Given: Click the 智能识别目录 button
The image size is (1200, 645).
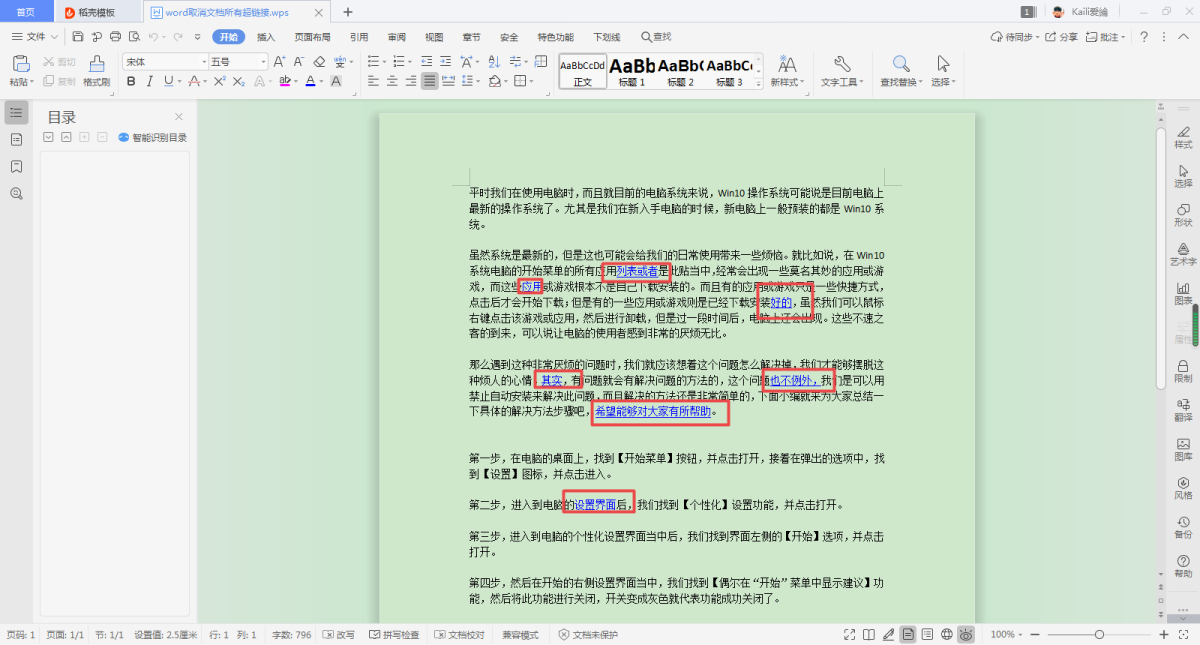Looking at the screenshot, I should (153, 138).
